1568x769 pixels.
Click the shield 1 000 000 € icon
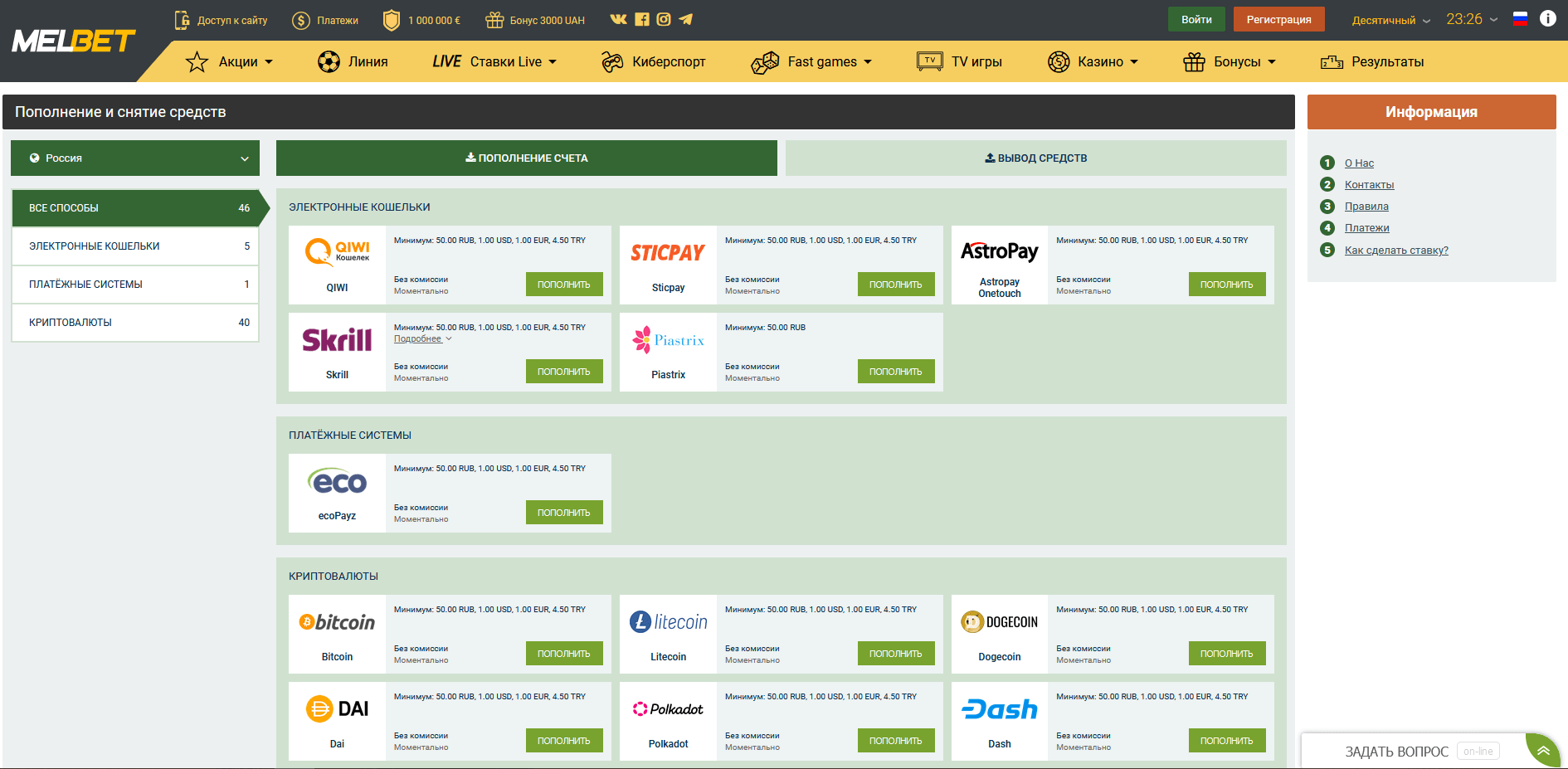(392, 20)
